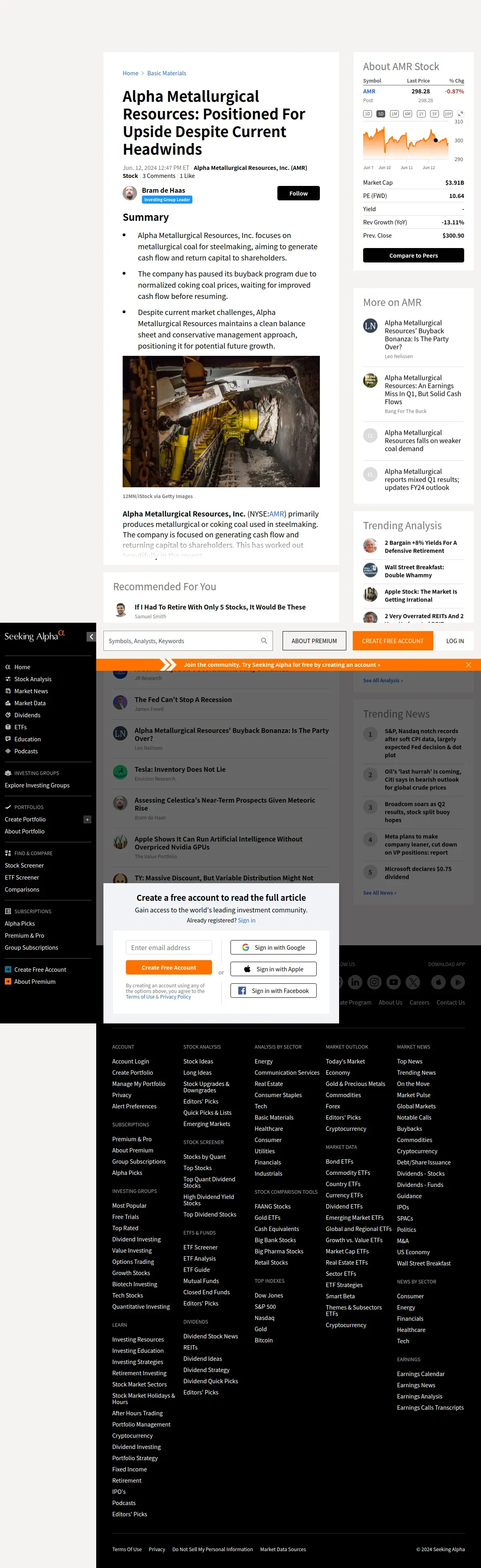Click the orange CREATE FREE ACCOUNT header button

tap(393, 641)
